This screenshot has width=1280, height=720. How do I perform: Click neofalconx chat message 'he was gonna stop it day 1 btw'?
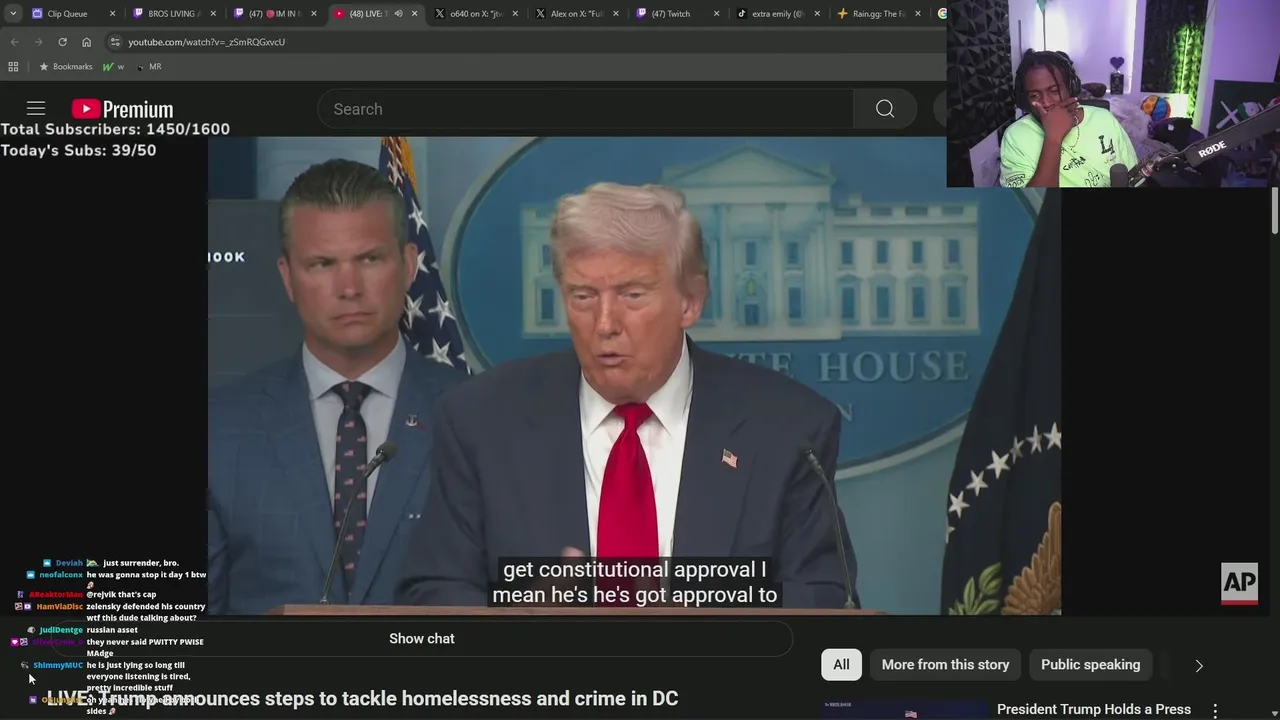[x=146, y=575]
